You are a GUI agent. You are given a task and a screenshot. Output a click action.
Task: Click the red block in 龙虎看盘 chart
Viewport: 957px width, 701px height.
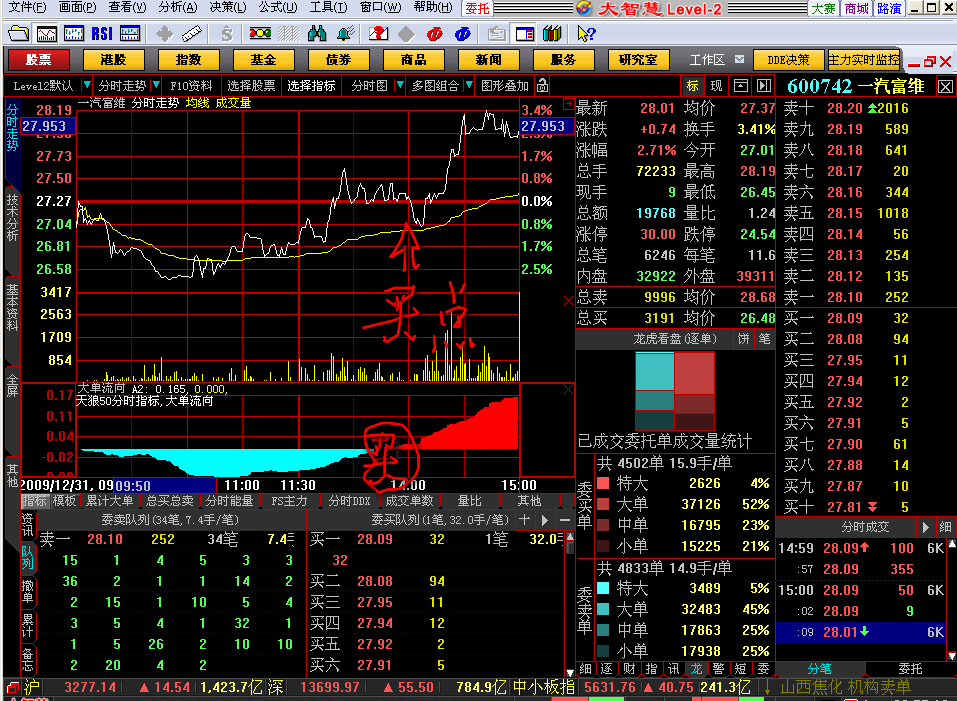[695, 374]
